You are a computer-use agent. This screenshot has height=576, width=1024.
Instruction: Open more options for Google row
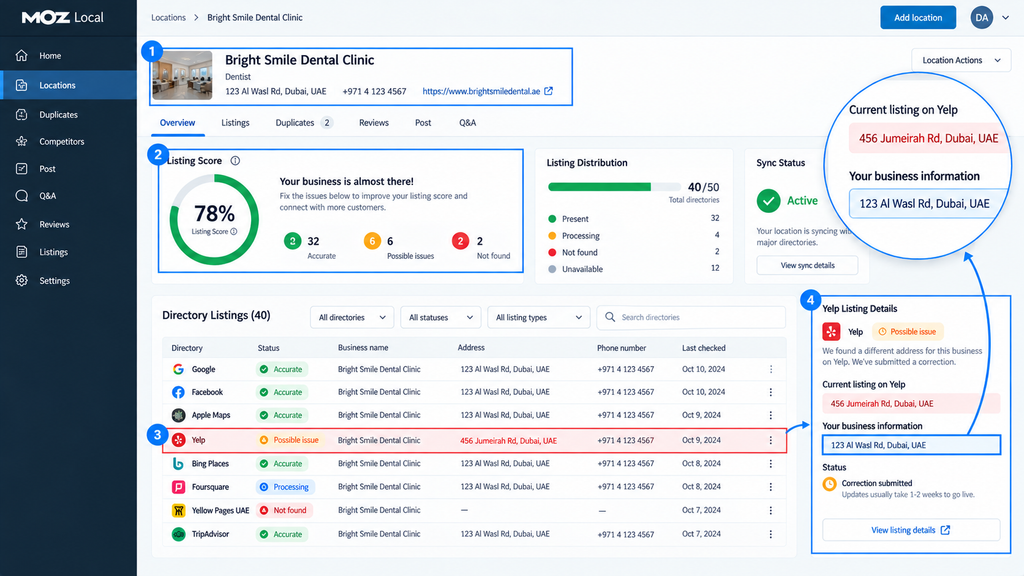coord(771,369)
